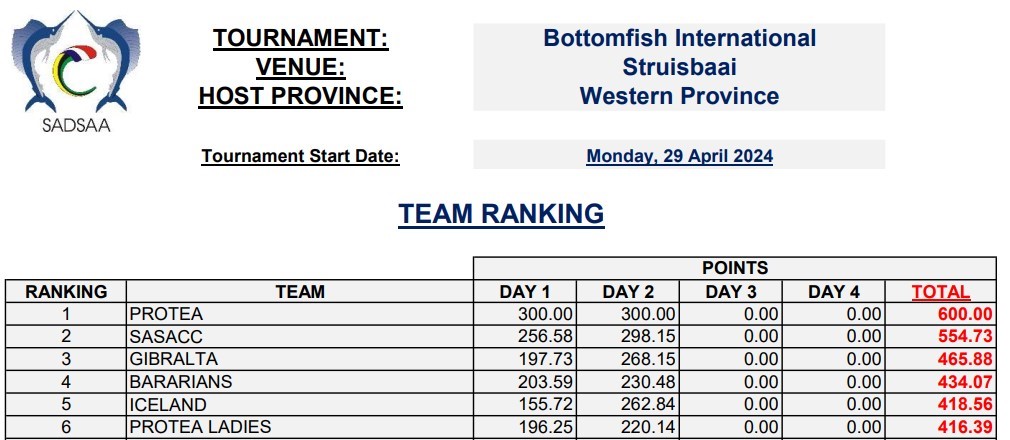
Task: Open the Monday, 29 April 2024 date link
Action: tap(679, 156)
